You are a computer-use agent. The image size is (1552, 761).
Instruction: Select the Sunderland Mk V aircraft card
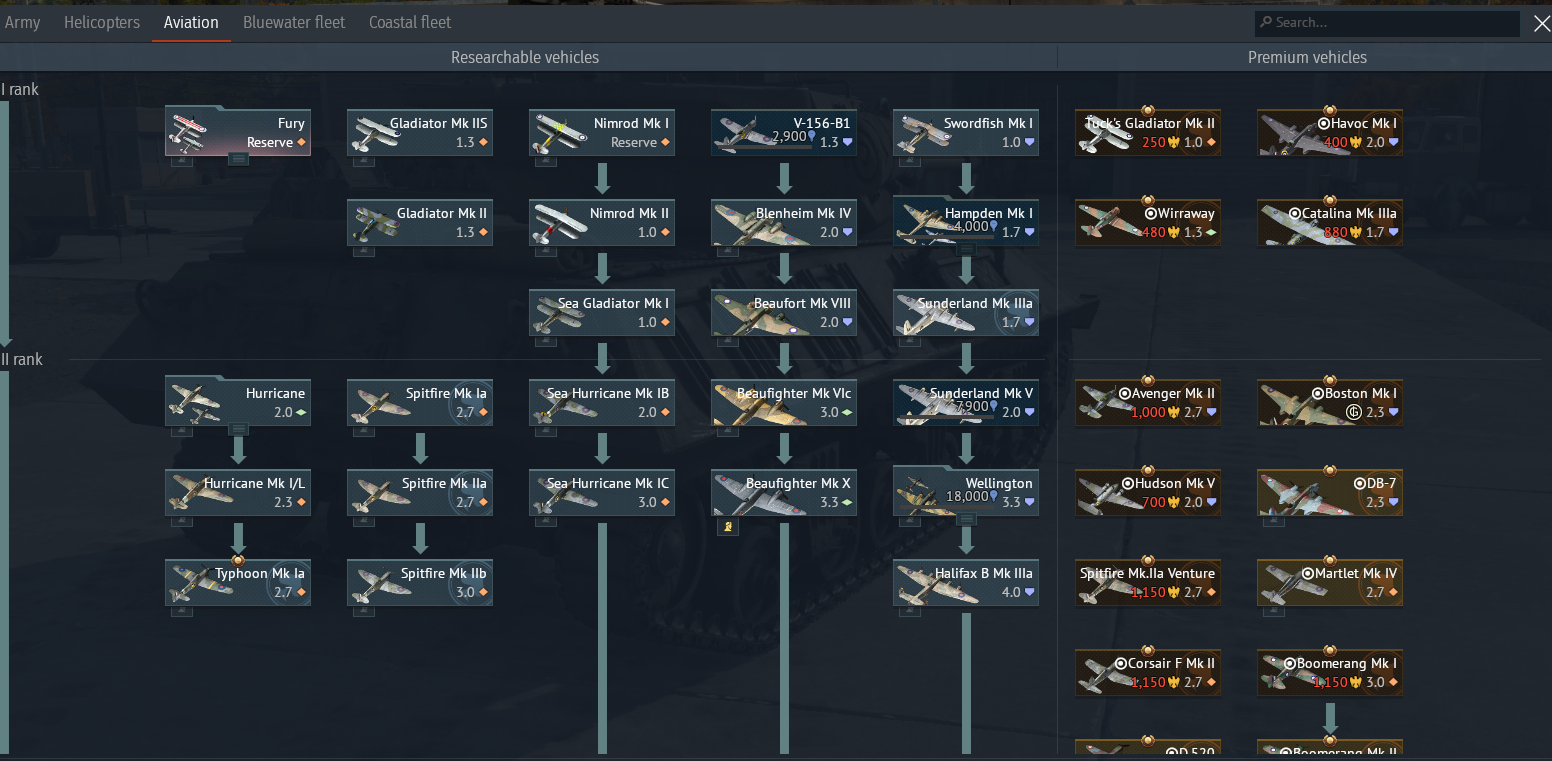[x=966, y=403]
